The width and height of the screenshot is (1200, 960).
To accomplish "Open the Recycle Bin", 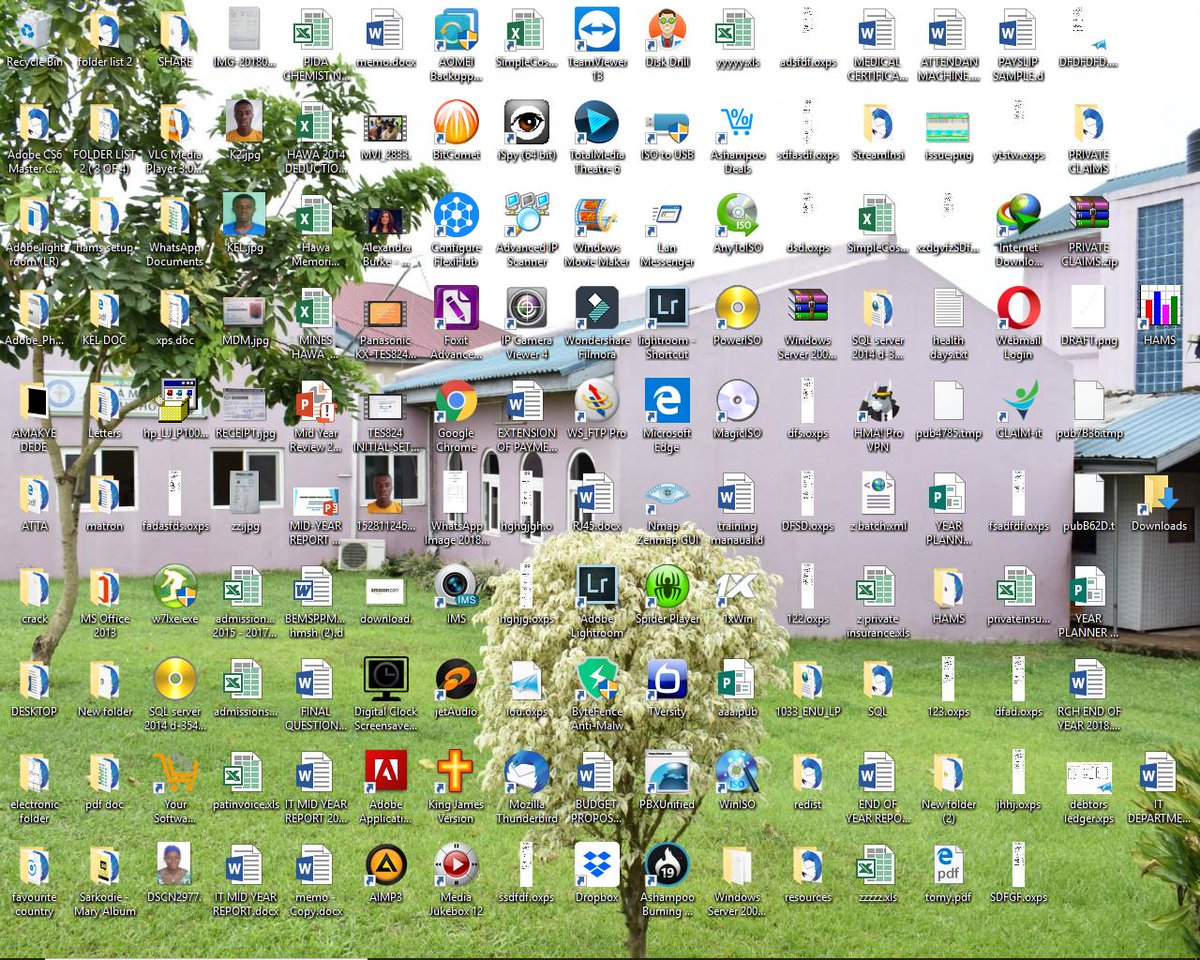I will [x=34, y=30].
